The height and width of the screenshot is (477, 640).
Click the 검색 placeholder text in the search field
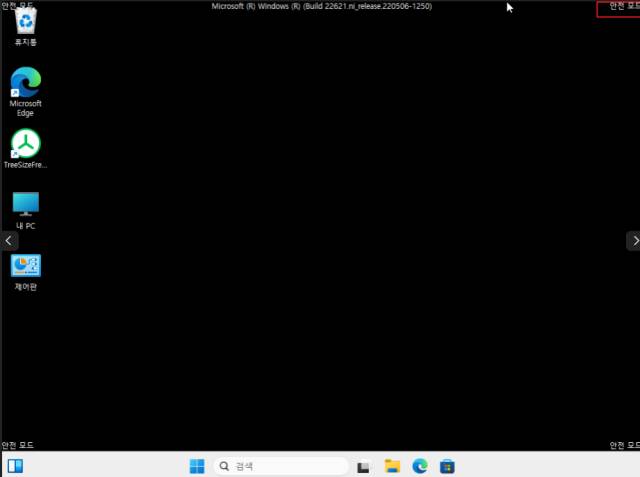click(245, 466)
